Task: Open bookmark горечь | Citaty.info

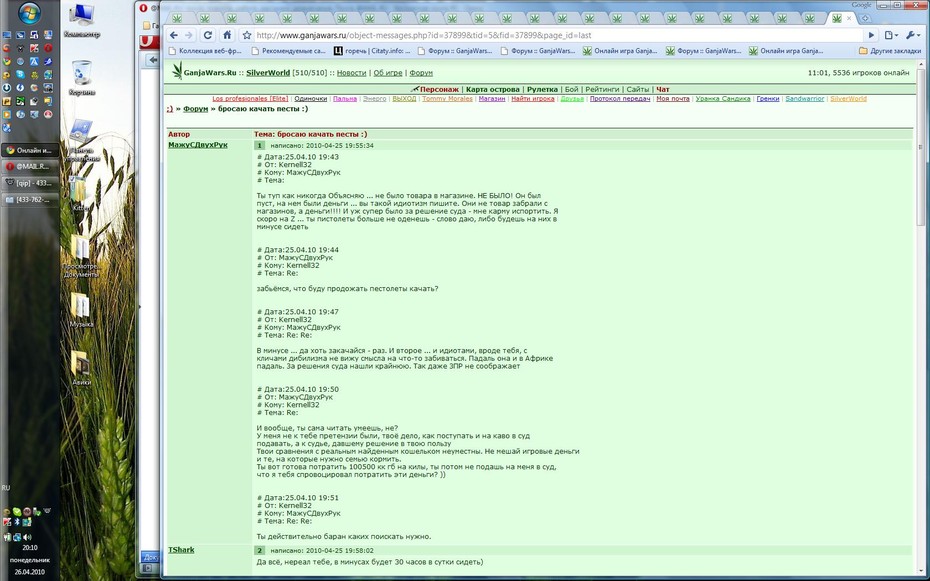Action: [x=371, y=51]
